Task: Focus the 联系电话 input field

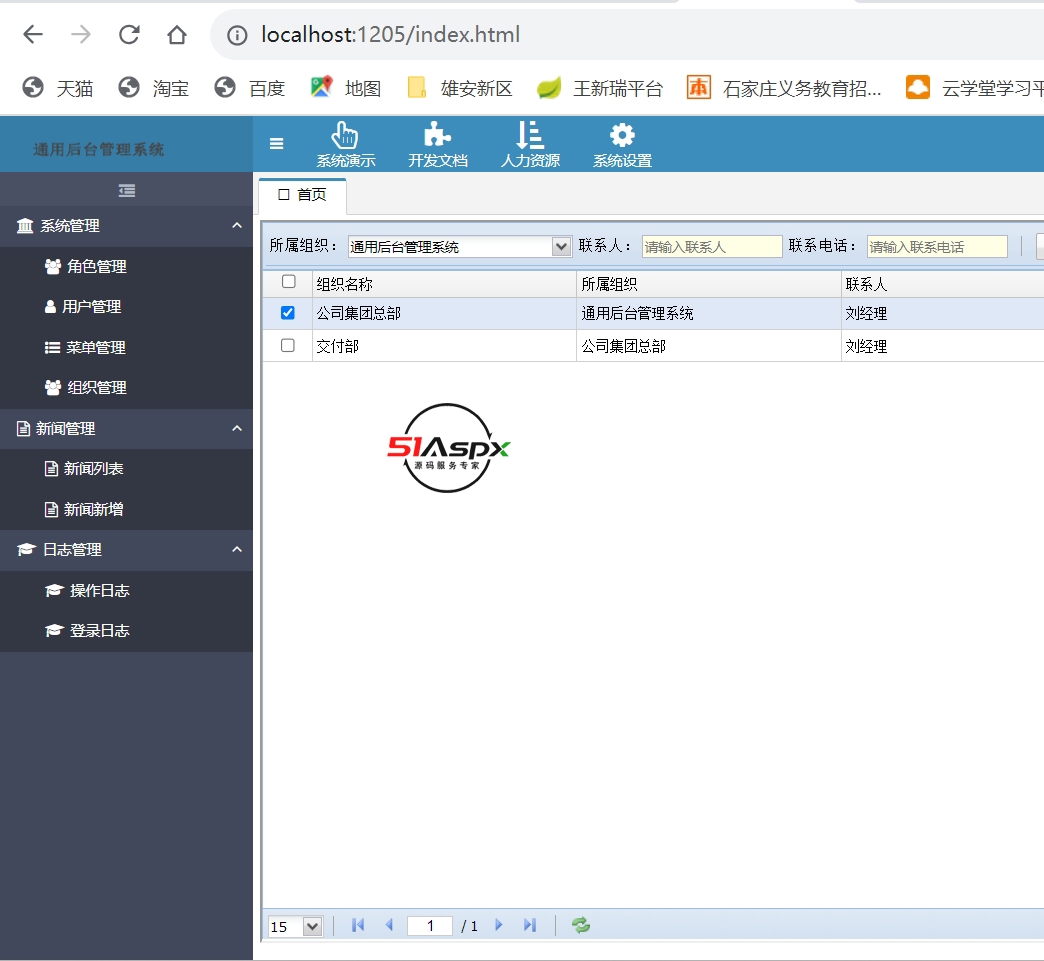Action: click(x=937, y=246)
